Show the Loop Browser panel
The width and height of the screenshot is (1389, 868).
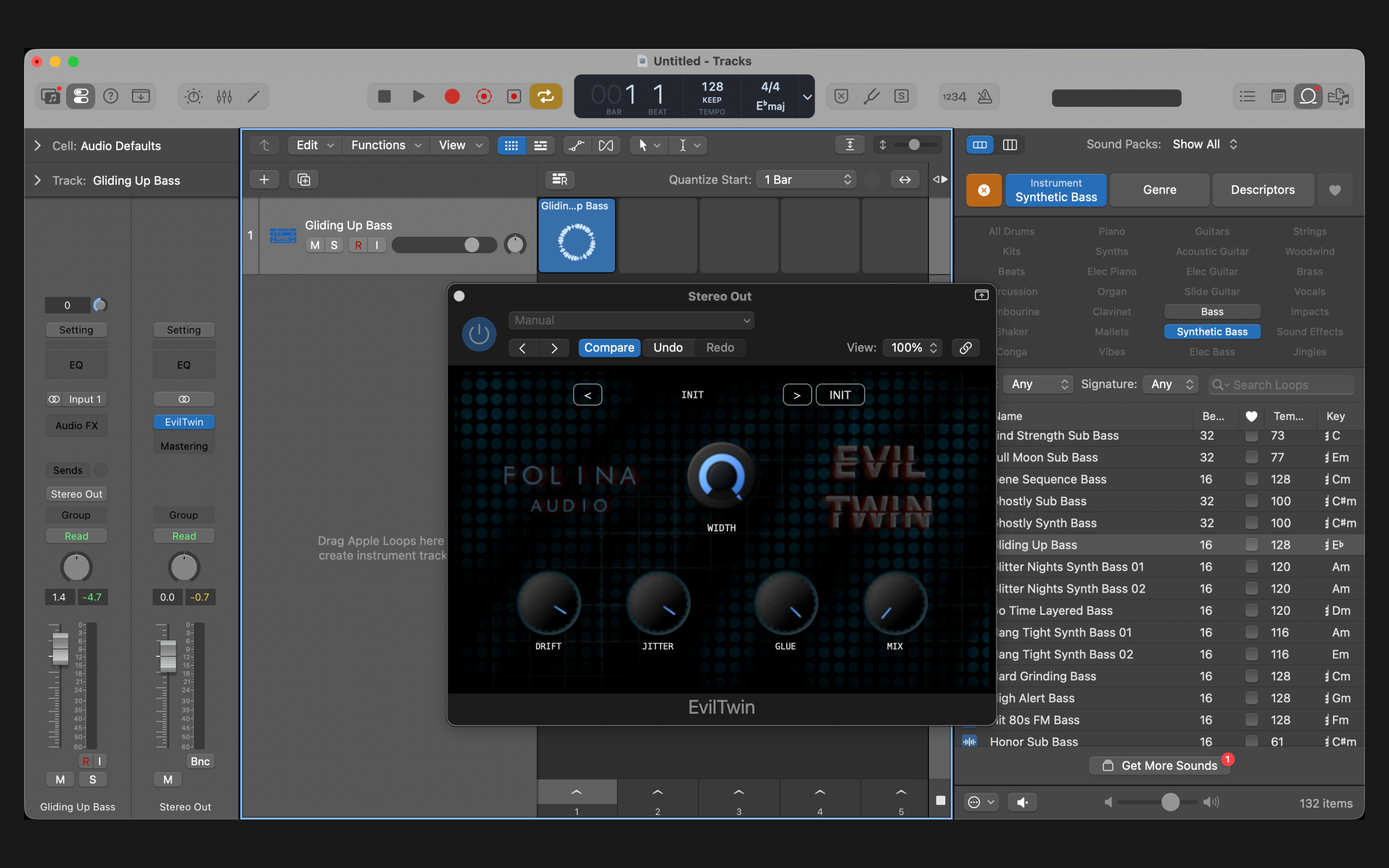[x=1308, y=96]
